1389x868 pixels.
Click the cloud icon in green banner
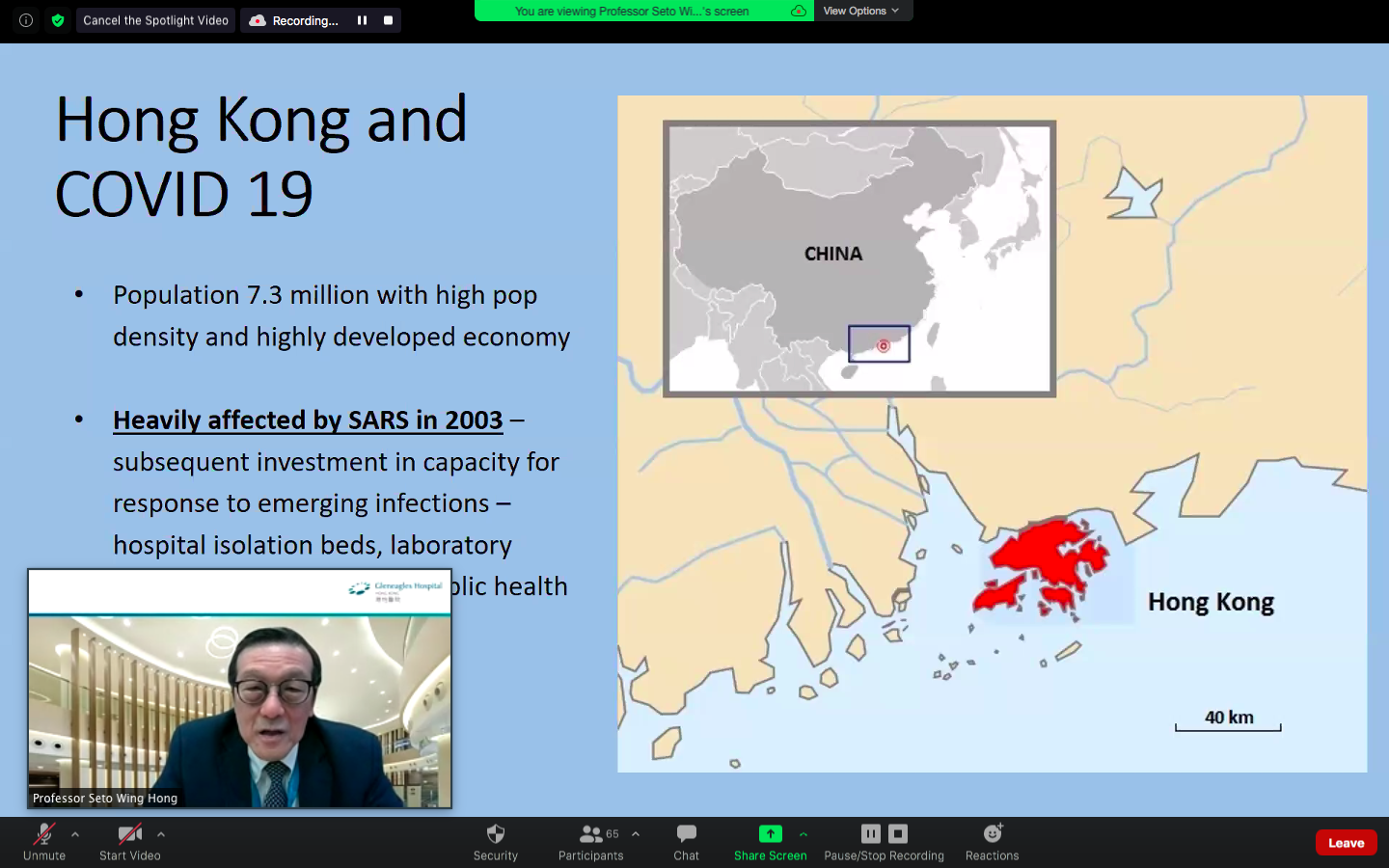[x=798, y=12]
